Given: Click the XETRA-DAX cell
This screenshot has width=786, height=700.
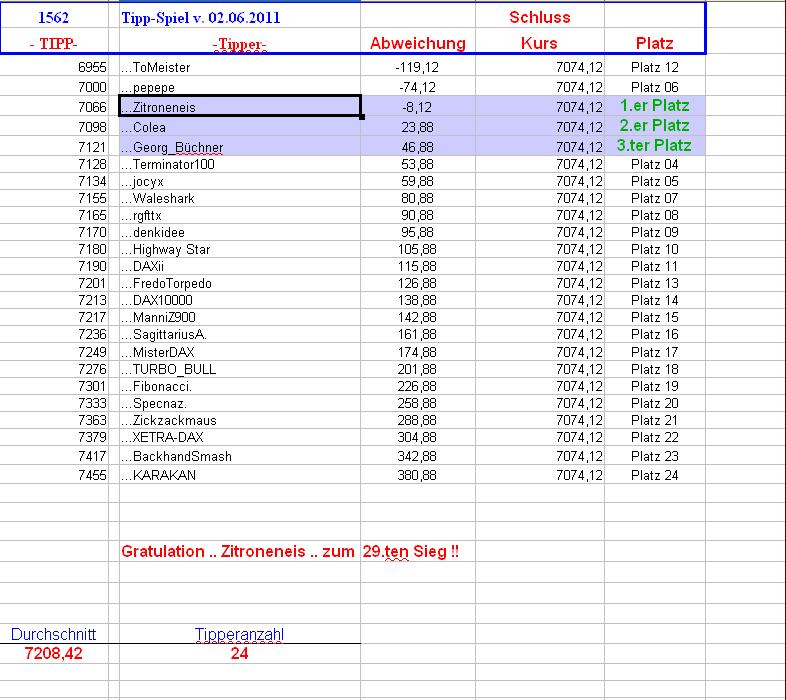Looking at the screenshot, I should [x=240, y=437].
